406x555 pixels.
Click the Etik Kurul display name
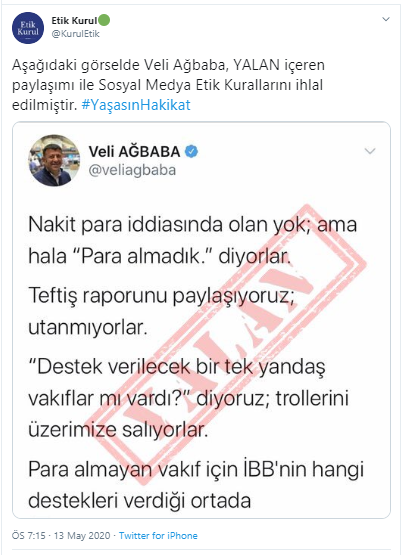(74, 21)
